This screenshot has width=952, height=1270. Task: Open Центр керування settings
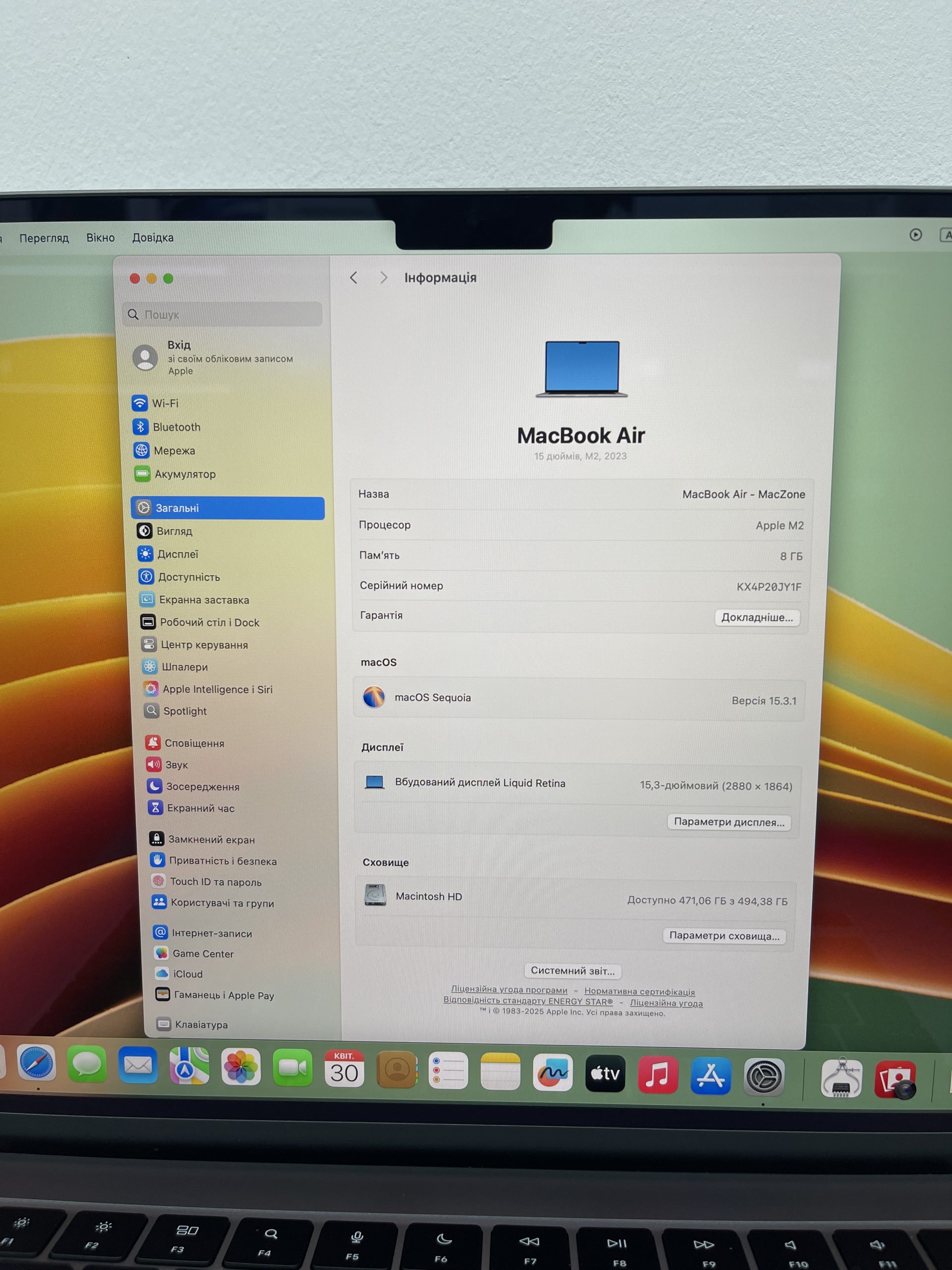[195, 644]
